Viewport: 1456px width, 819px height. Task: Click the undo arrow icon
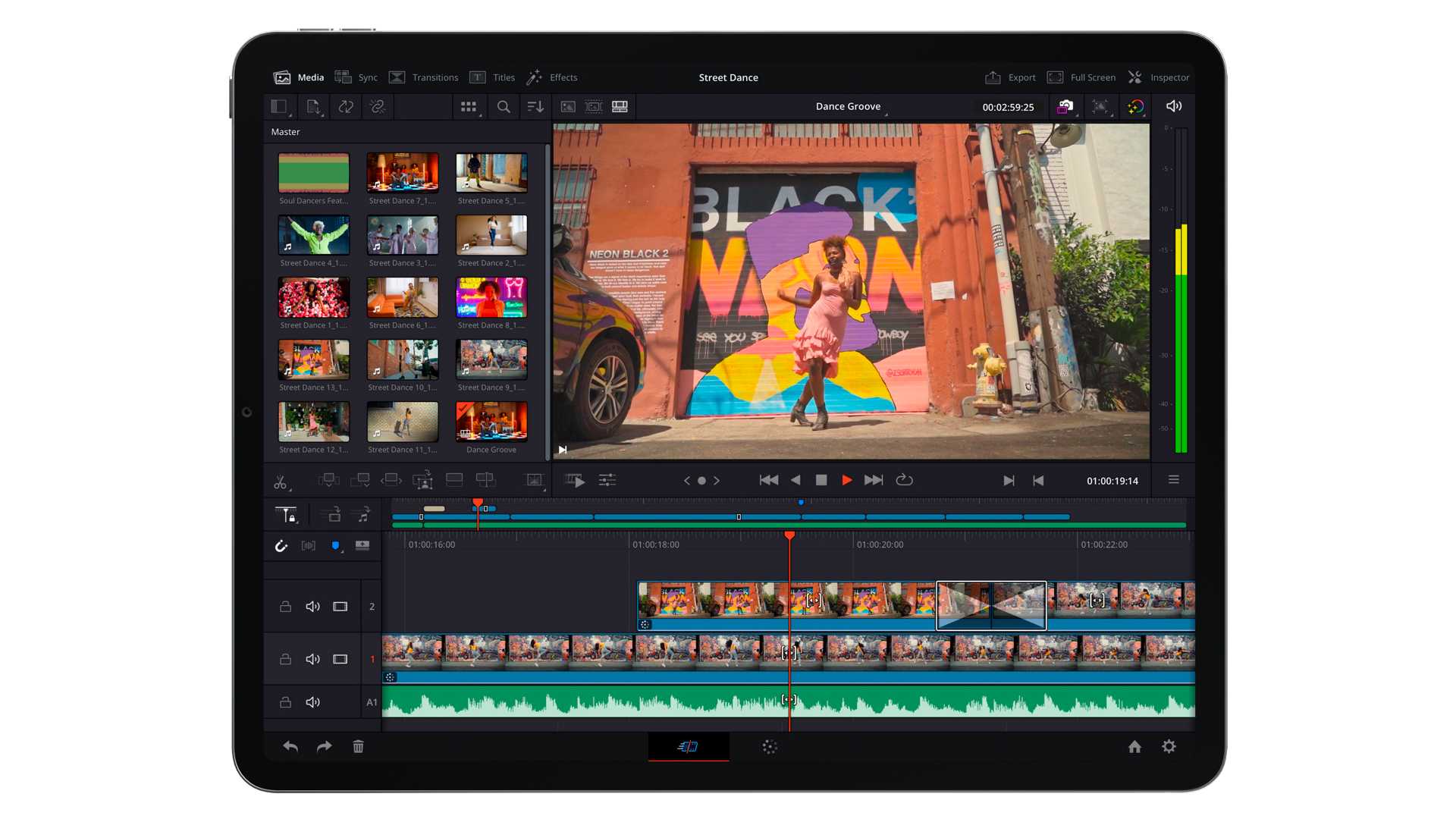point(290,747)
